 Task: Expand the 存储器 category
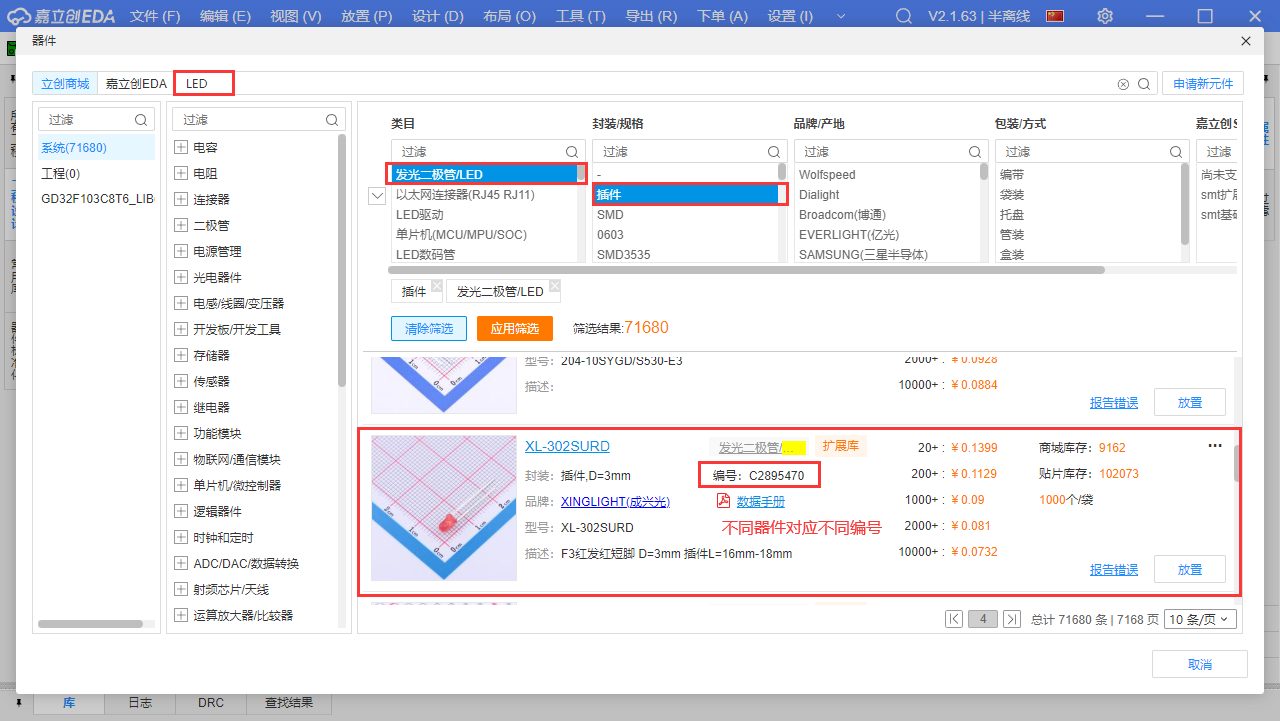point(181,355)
